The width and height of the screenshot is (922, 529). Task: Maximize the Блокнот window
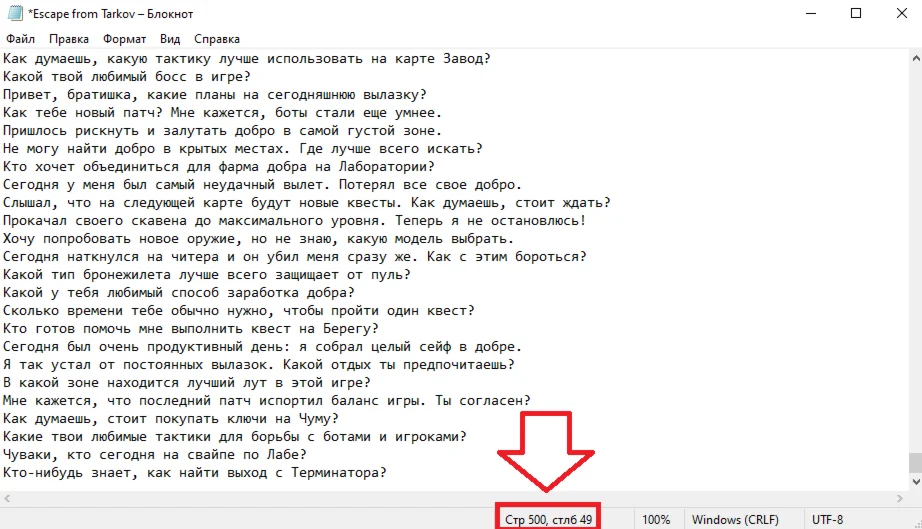point(856,14)
